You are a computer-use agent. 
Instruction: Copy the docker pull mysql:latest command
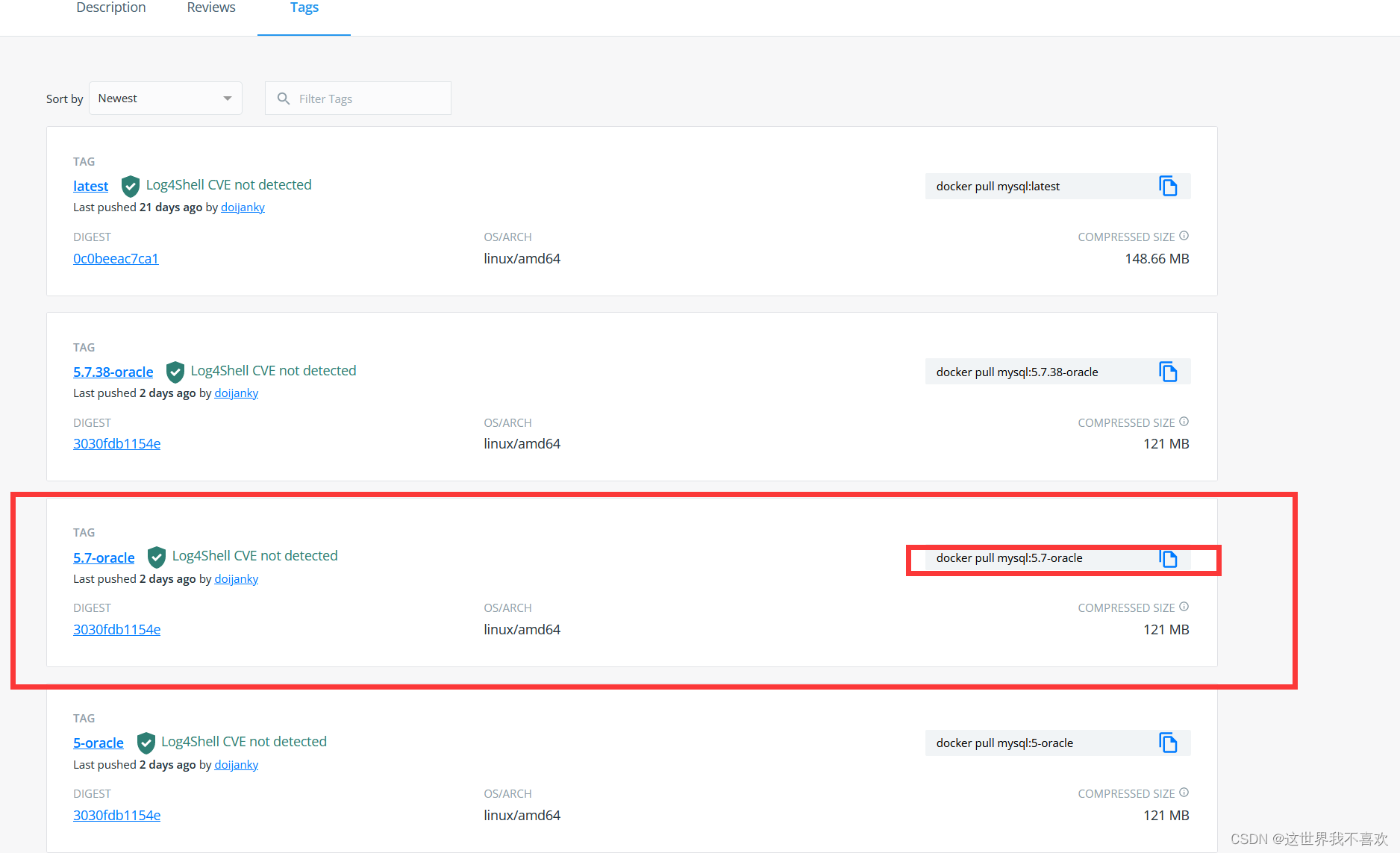click(1168, 186)
